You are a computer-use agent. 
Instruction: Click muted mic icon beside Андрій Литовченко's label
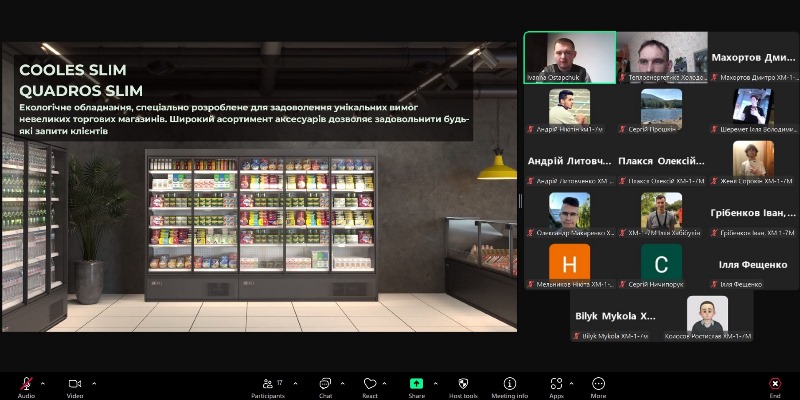coord(531,181)
